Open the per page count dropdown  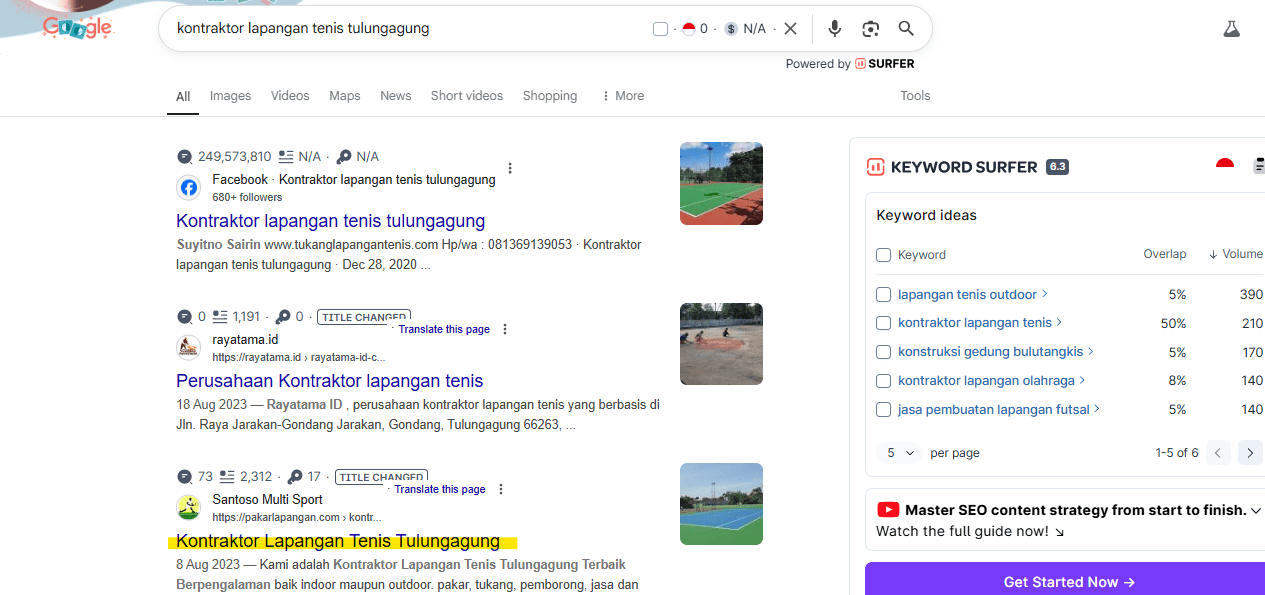click(901, 453)
